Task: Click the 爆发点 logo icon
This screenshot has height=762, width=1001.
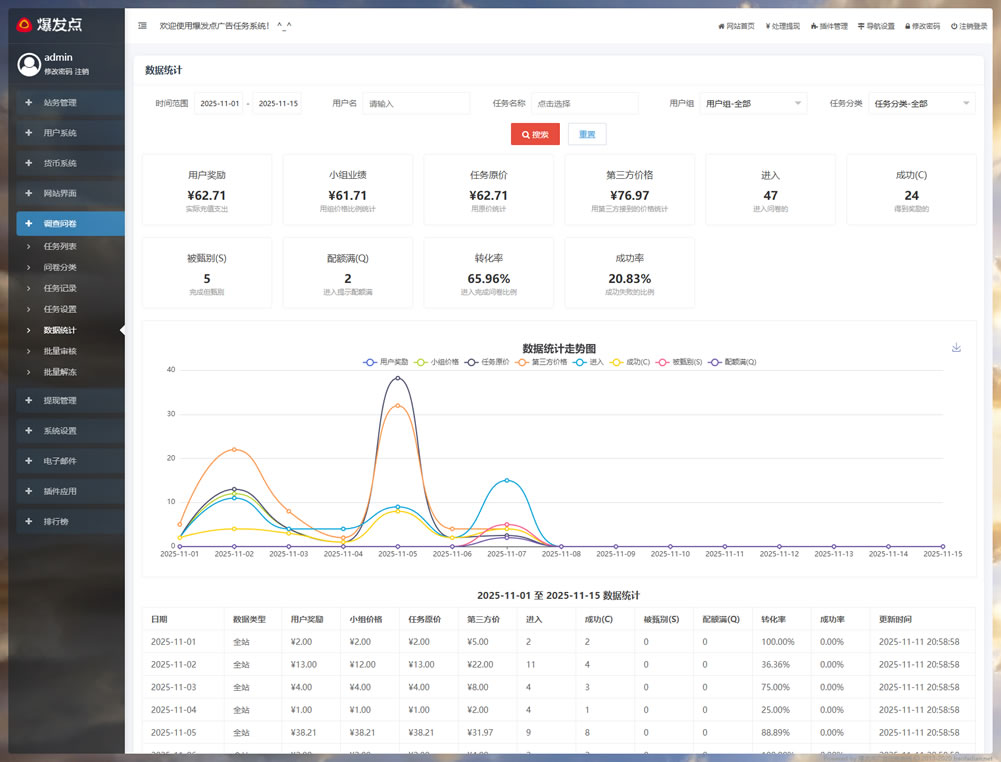Action: tap(24, 25)
